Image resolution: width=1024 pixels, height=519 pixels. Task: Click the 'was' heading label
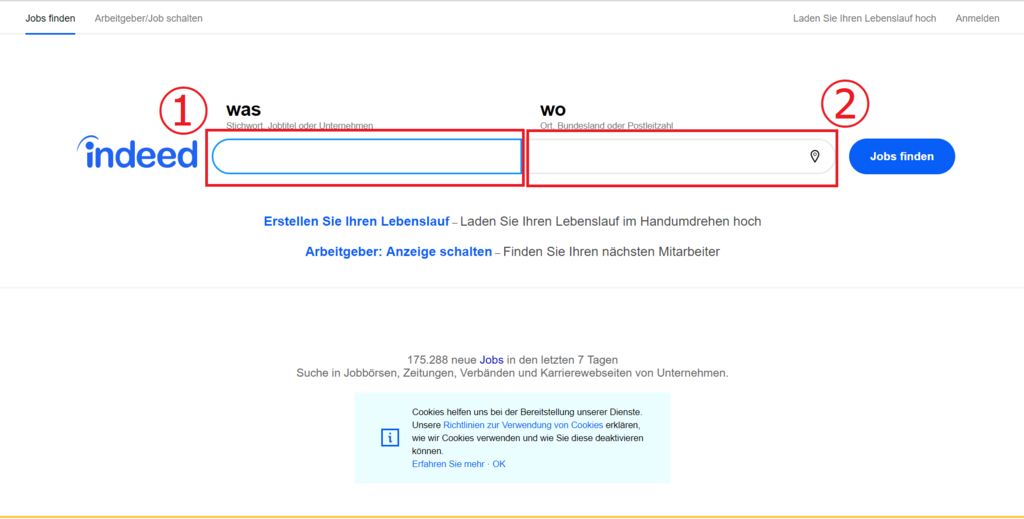click(244, 109)
